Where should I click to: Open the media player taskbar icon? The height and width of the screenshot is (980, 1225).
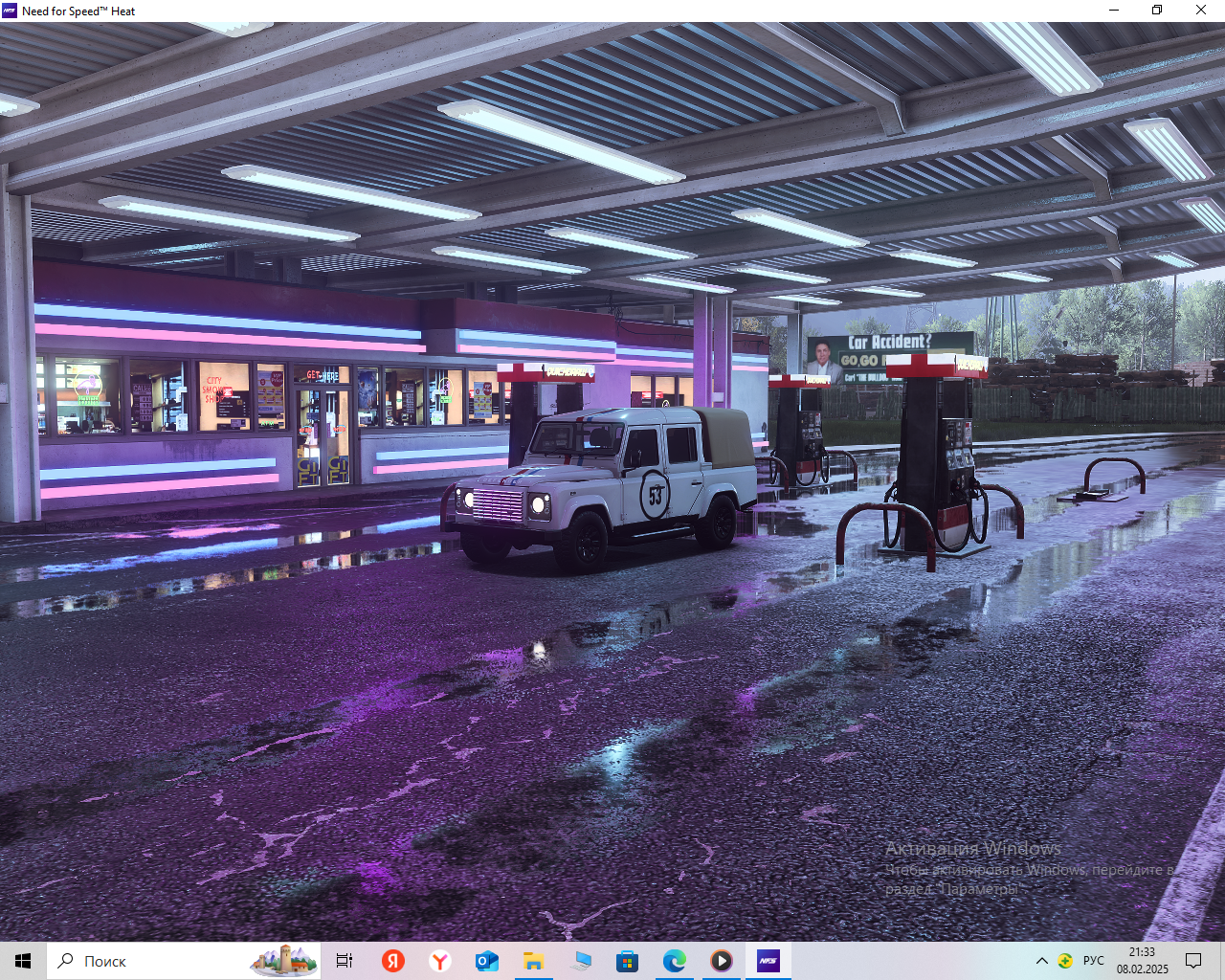click(x=721, y=961)
